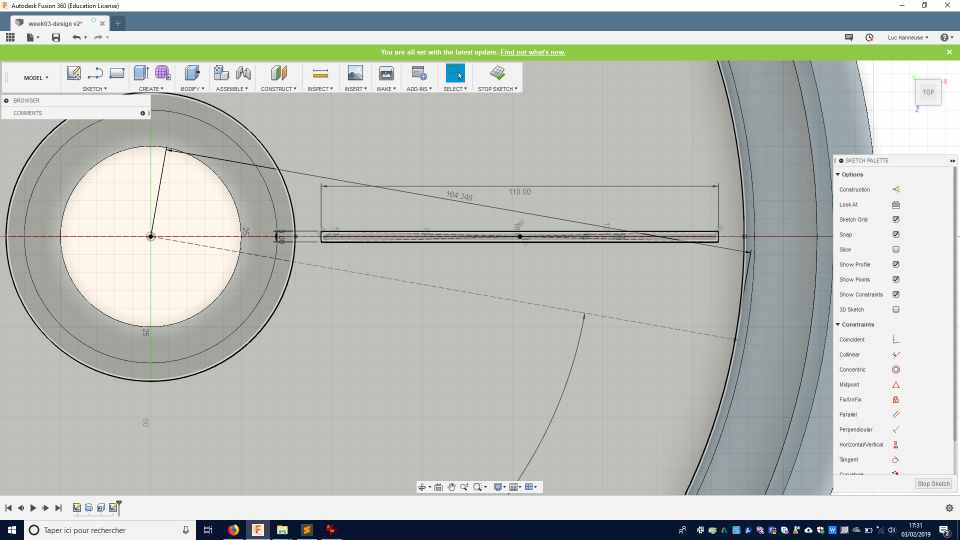Image resolution: width=960 pixels, height=540 pixels.
Task: Dismiss the green update banner
Action: (949, 52)
